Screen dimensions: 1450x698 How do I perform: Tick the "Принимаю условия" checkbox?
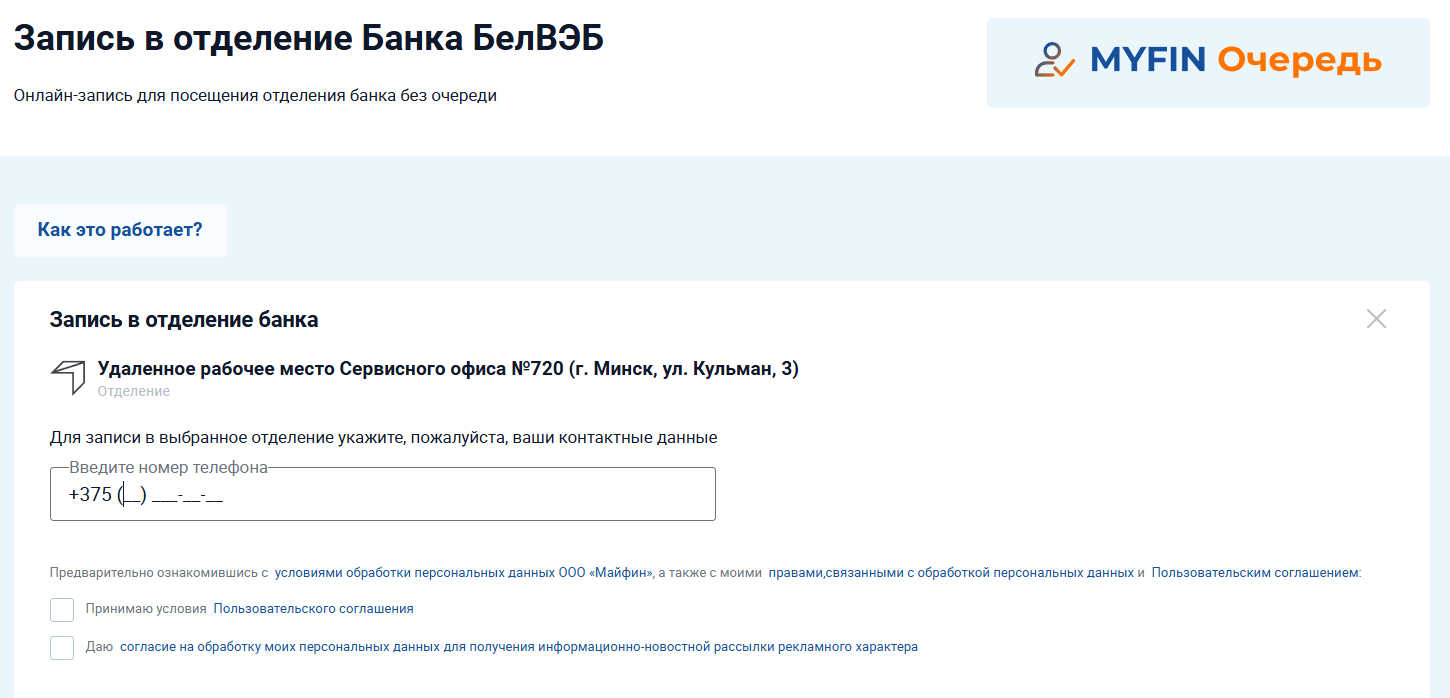(x=62, y=609)
